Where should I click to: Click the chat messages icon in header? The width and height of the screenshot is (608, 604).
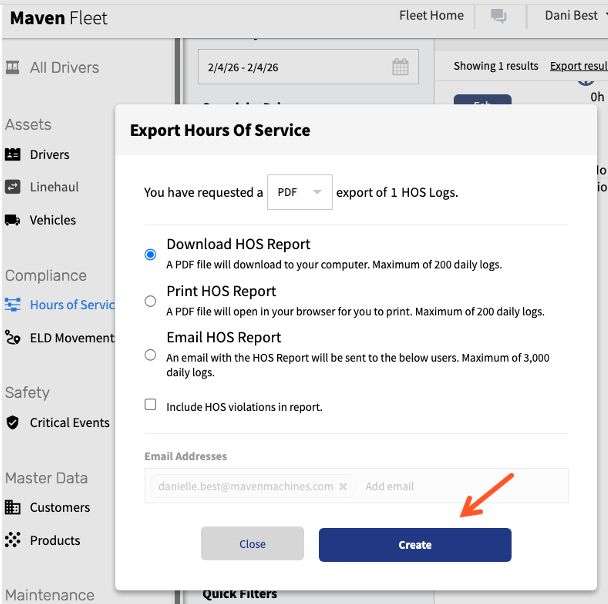497,16
